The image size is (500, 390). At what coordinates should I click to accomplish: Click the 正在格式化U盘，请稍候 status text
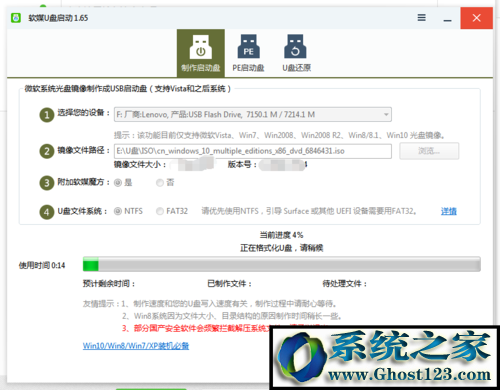[282, 248]
